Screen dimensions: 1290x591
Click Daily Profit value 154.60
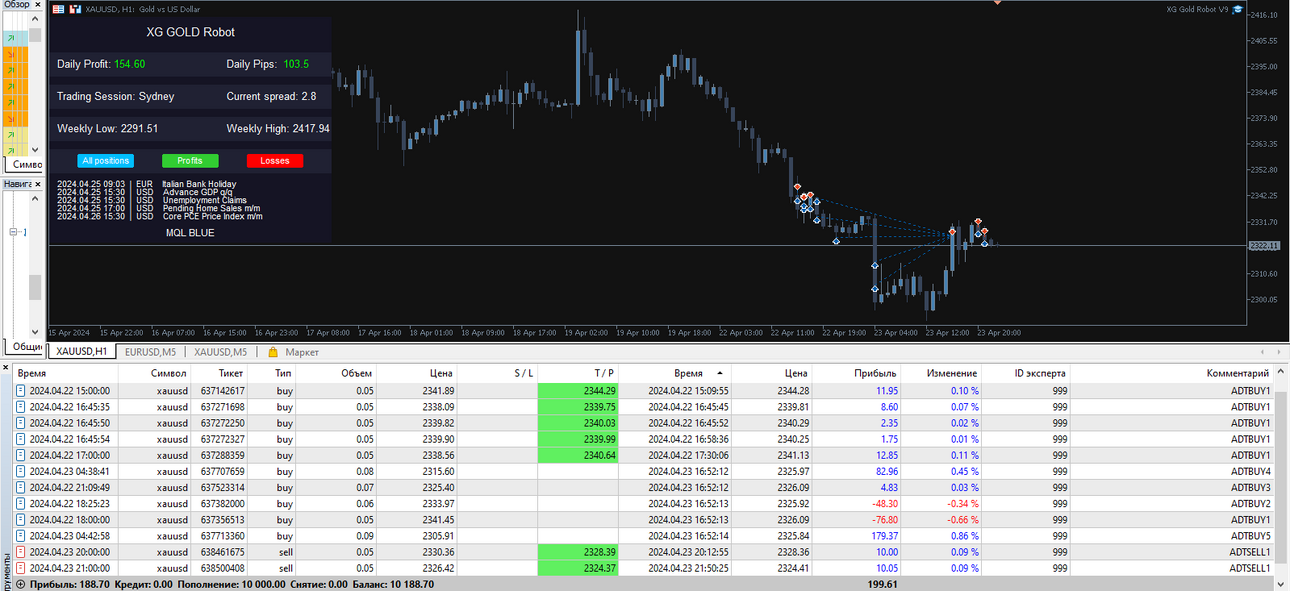(129, 64)
